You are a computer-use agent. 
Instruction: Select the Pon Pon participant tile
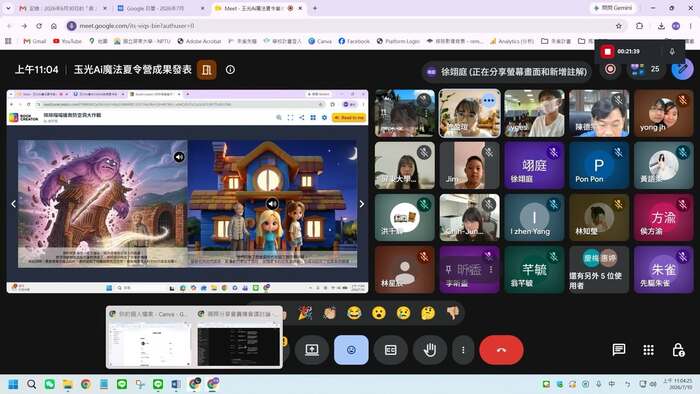(x=599, y=166)
